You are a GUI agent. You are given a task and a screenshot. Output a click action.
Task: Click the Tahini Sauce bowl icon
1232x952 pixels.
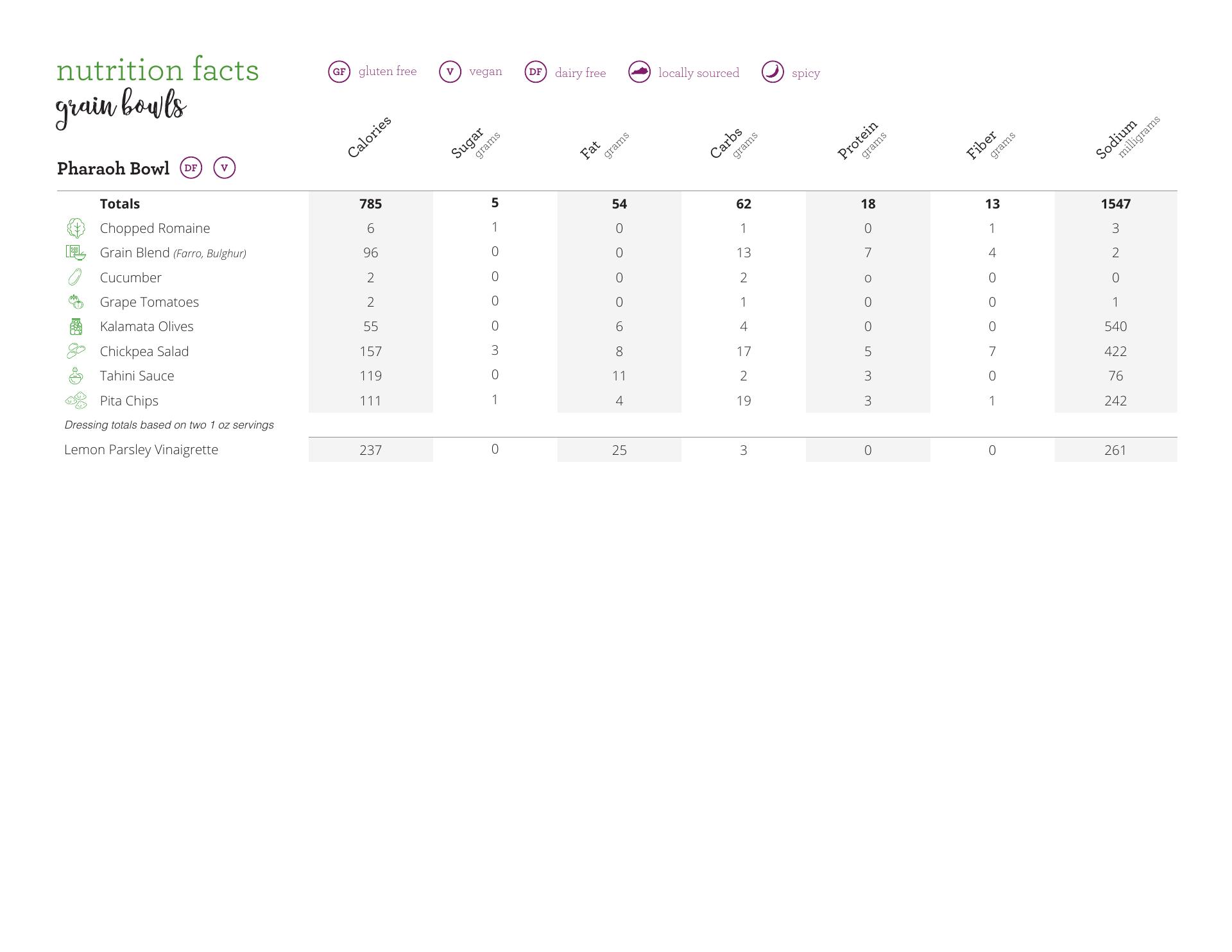pos(76,376)
